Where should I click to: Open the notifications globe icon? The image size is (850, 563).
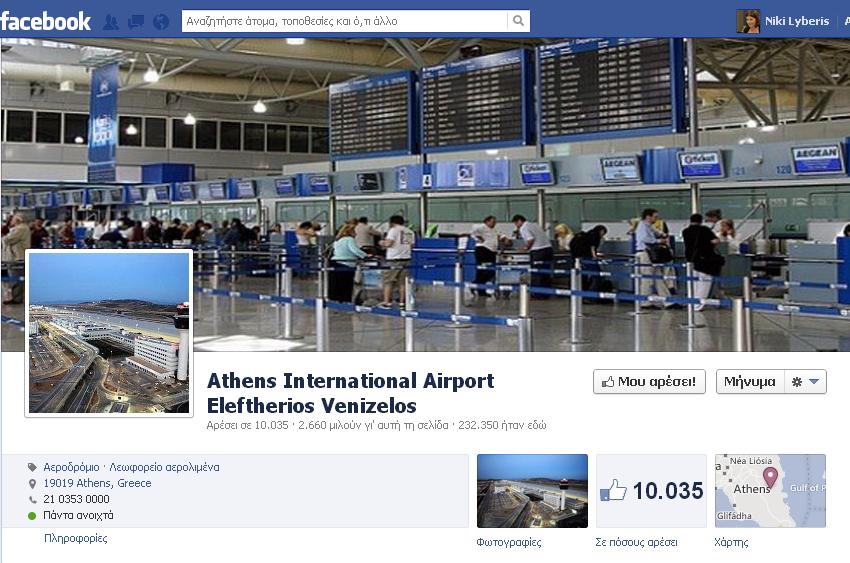tap(161, 22)
